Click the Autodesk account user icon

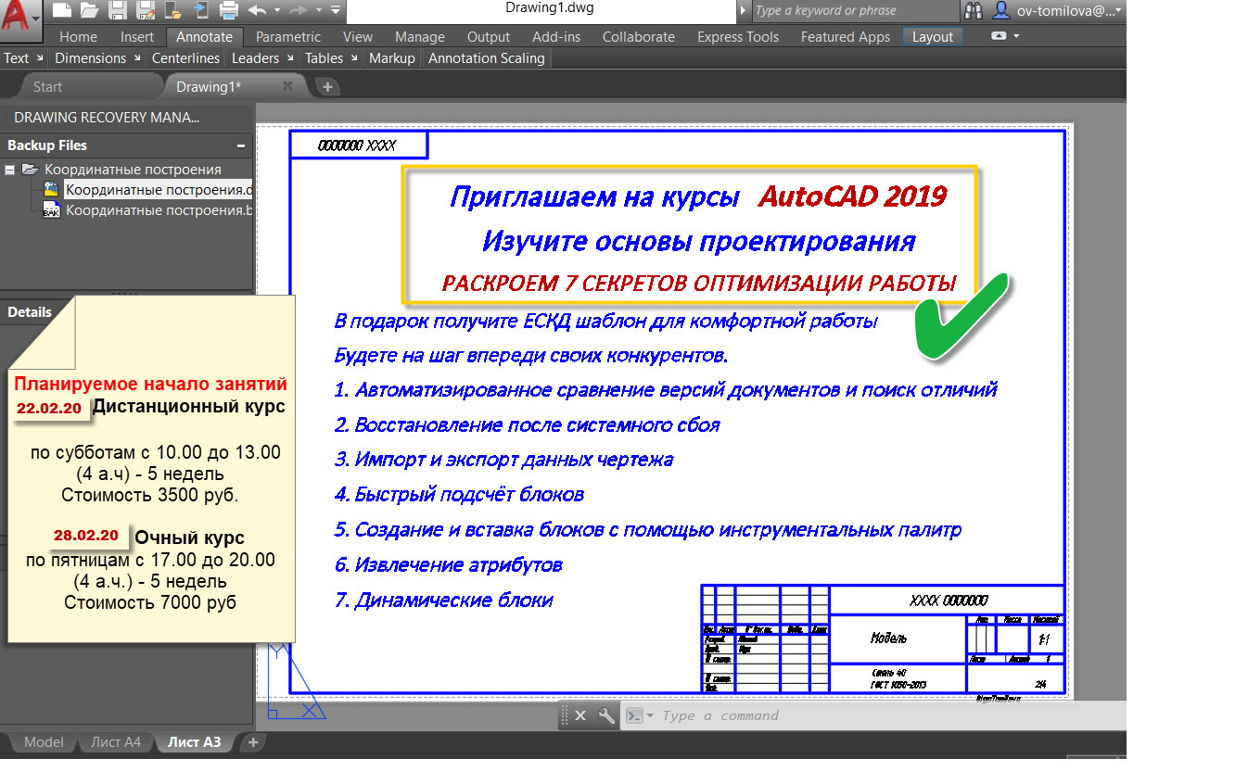click(x=1001, y=11)
